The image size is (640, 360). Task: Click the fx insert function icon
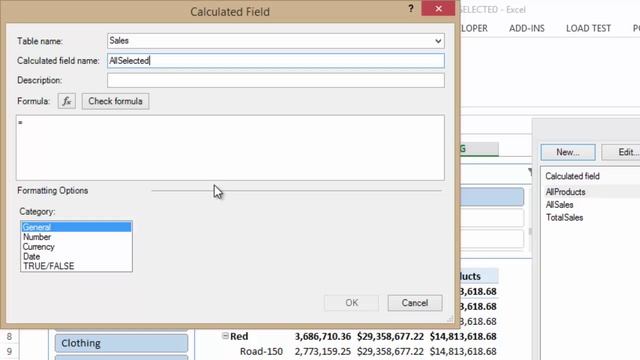(67, 101)
